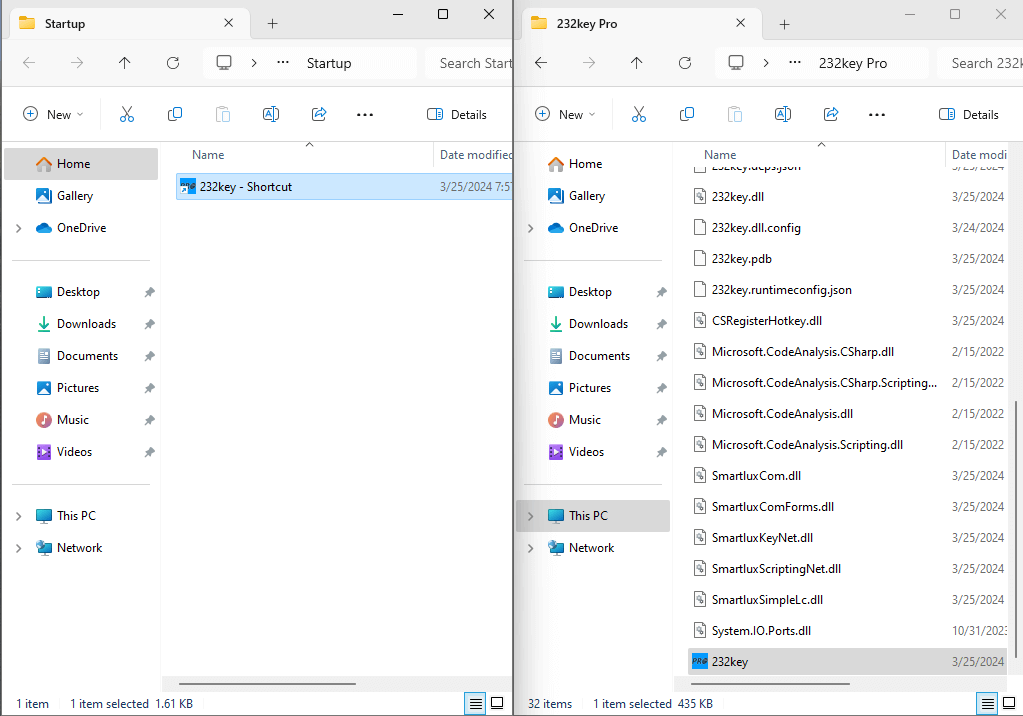Go up one level in Startup window
Image resolution: width=1023 pixels, height=716 pixels.
[x=125, y=63]
